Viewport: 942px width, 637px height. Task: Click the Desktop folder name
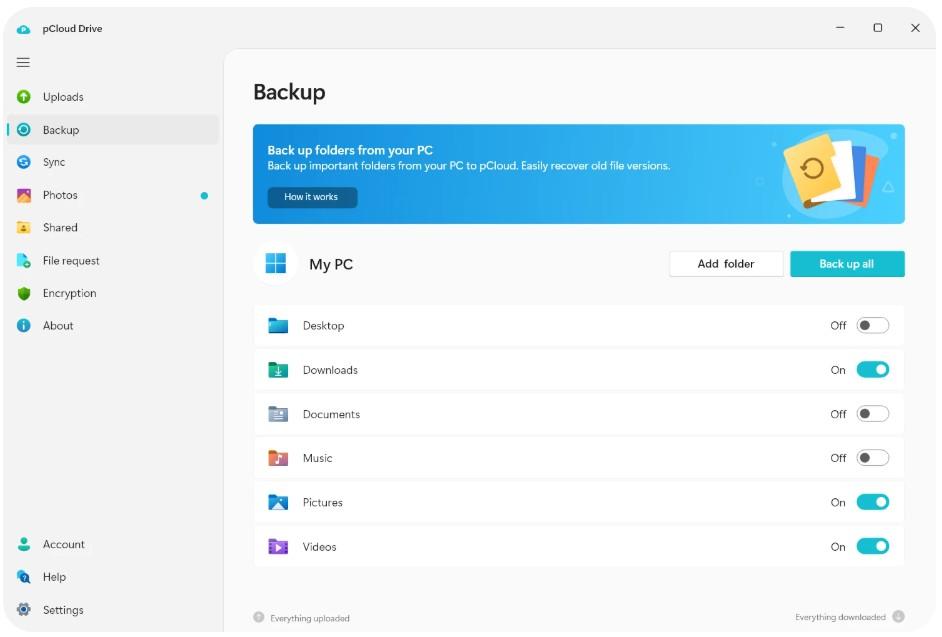[324, 326]
